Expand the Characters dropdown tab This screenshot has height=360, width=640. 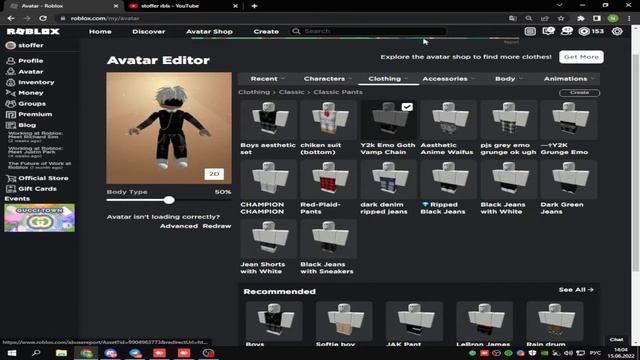pos(327,79)
